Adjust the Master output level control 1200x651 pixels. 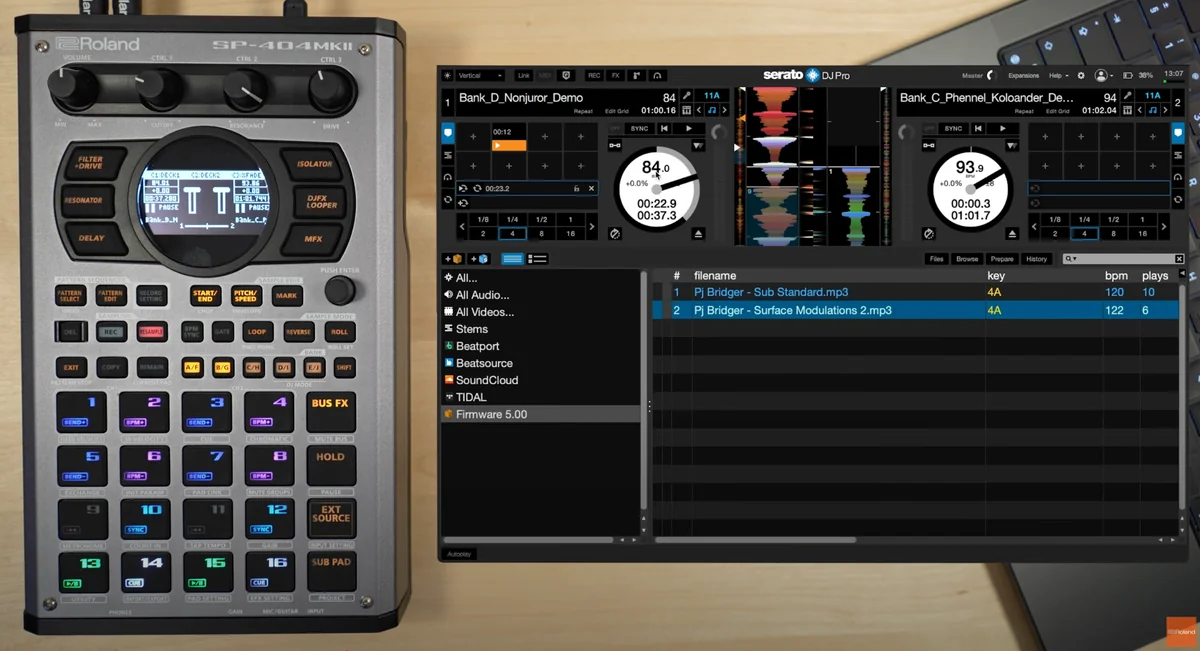point(990,75)
